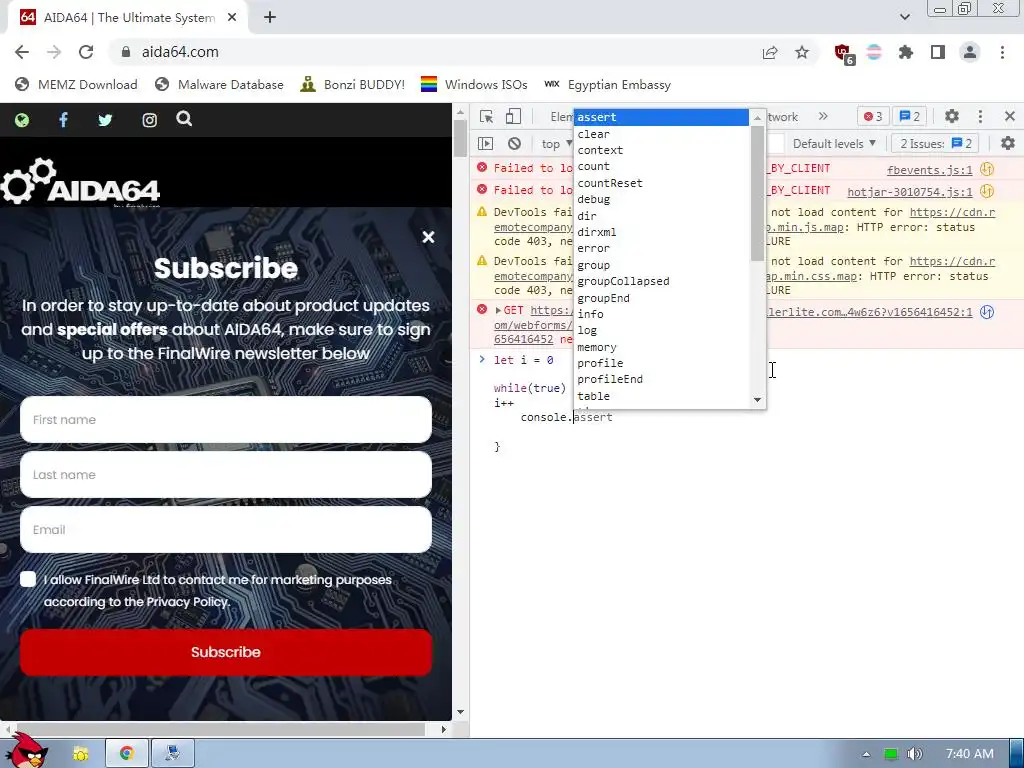Open the Extensions puzzle icon
This screenshot has height=768, width=1024.
click(x=906, y=52)
